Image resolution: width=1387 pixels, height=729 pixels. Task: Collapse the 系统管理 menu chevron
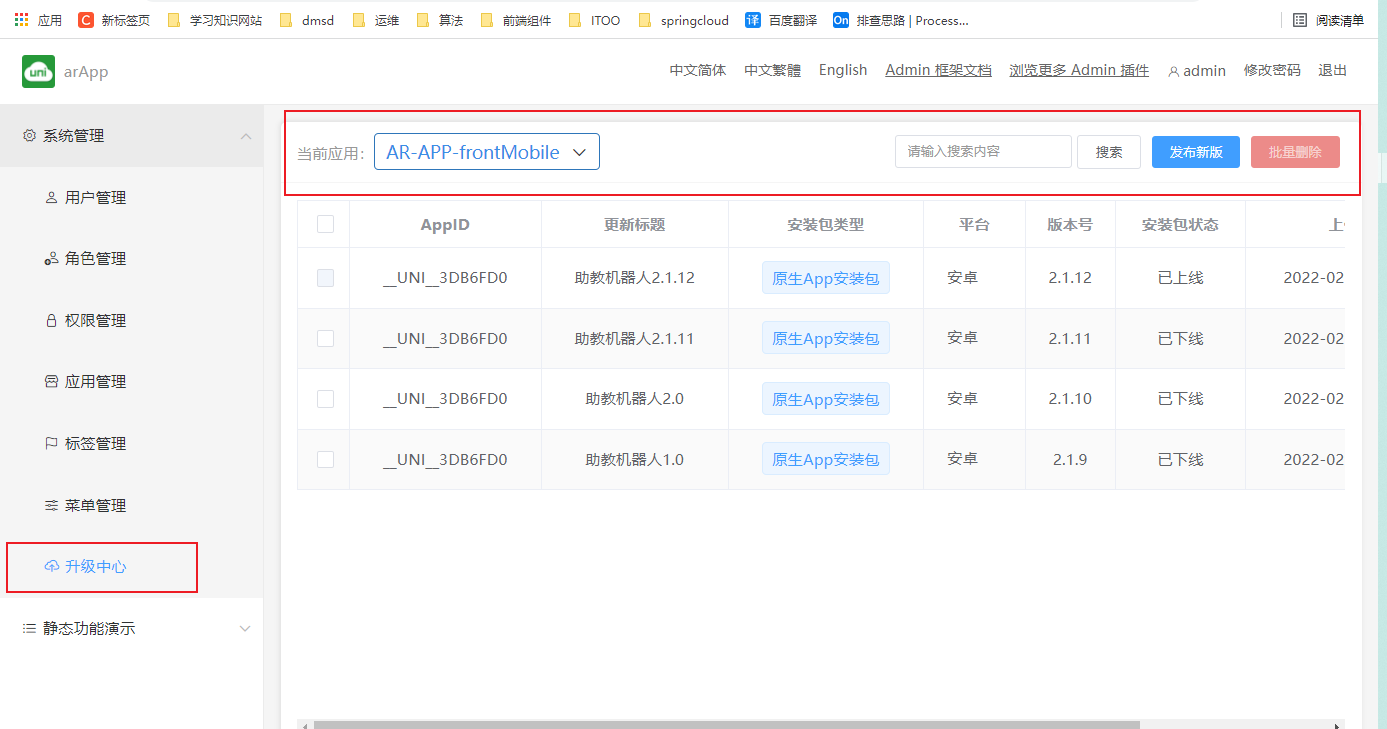246,136
